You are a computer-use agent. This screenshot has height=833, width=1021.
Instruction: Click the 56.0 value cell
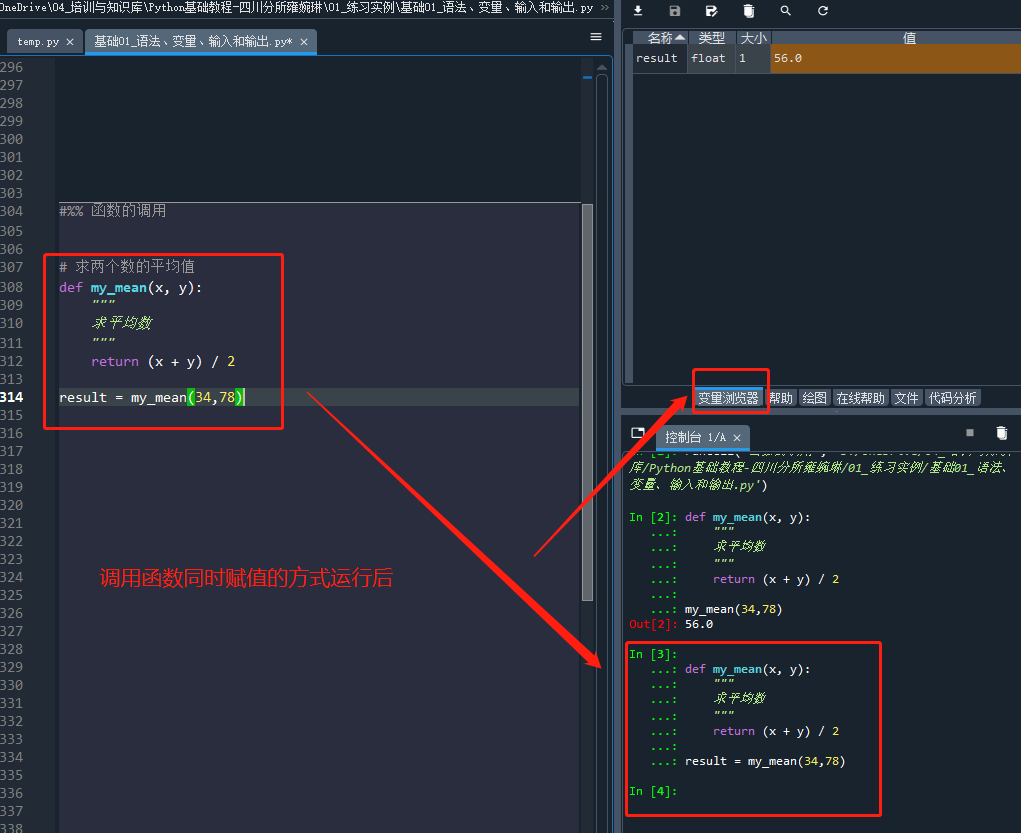pos(895,59)
